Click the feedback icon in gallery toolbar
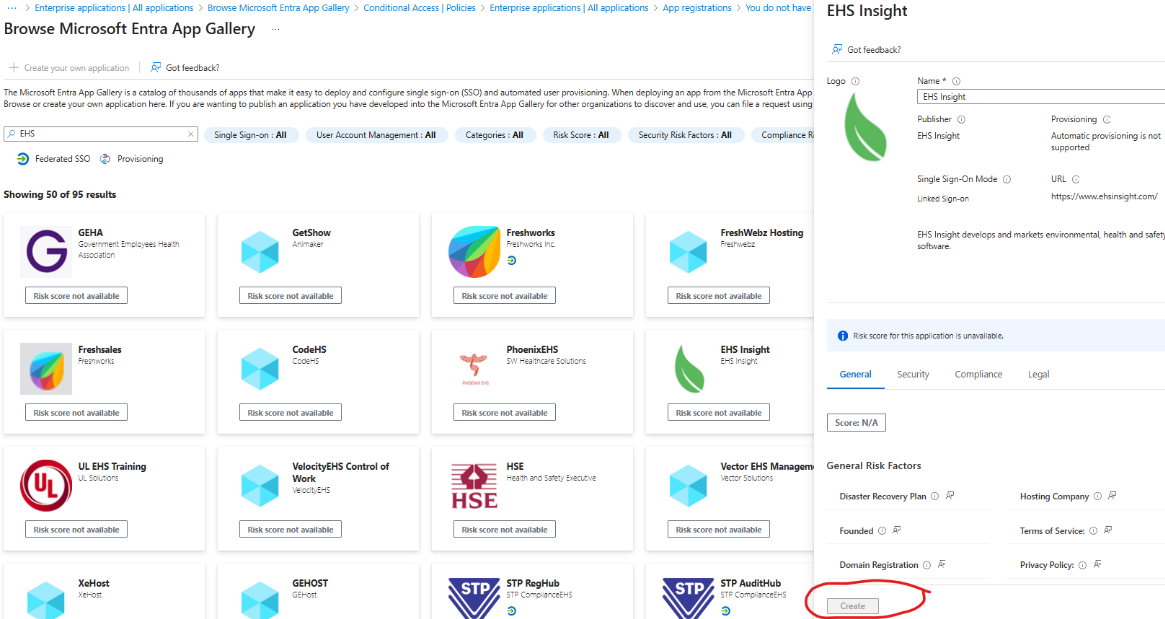Image resolution: width=1165 pixels, height=619 pixels. (x=155, y=68)
